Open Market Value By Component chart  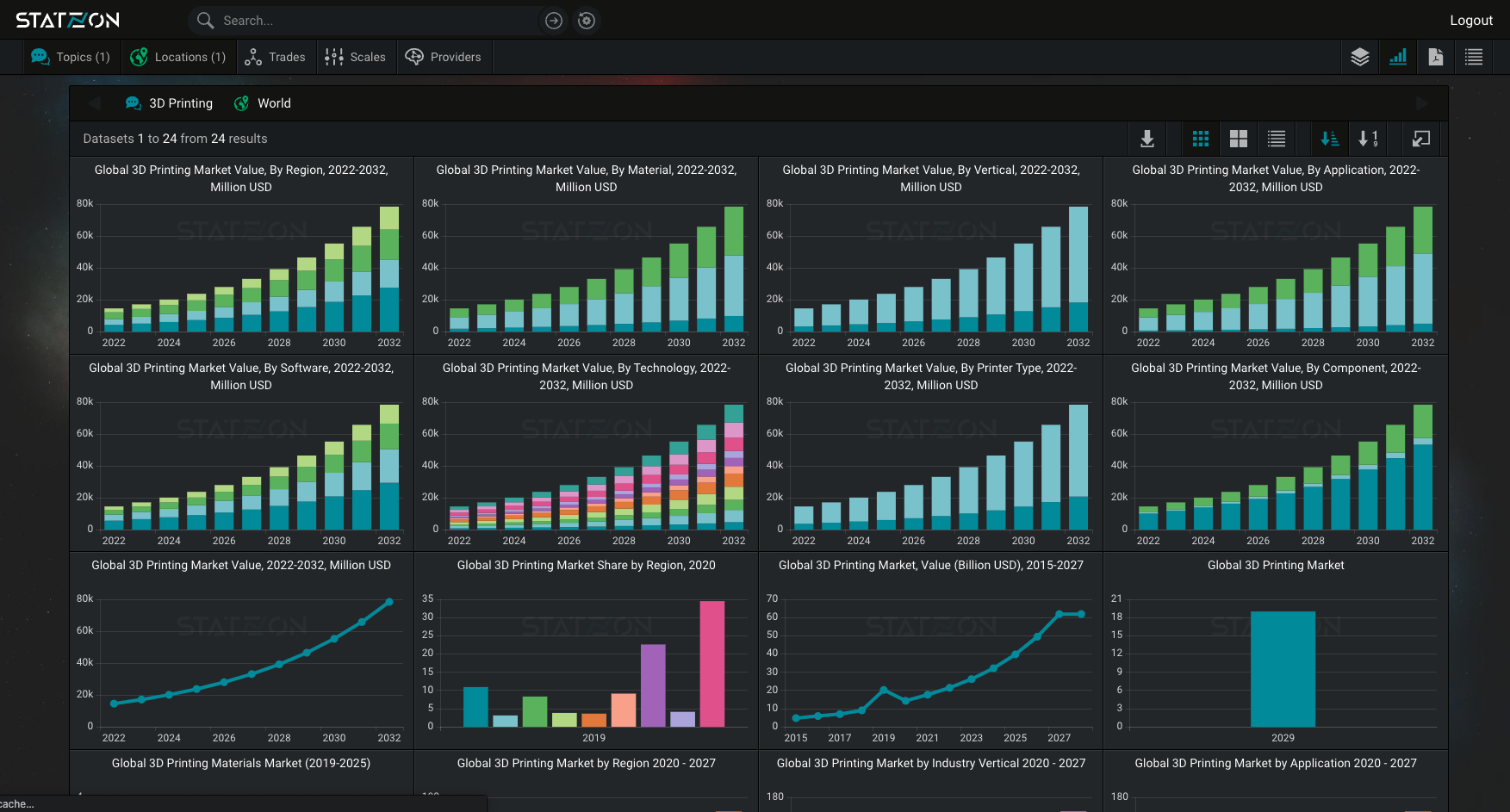pyautogui.click(x=1276, y=453)
